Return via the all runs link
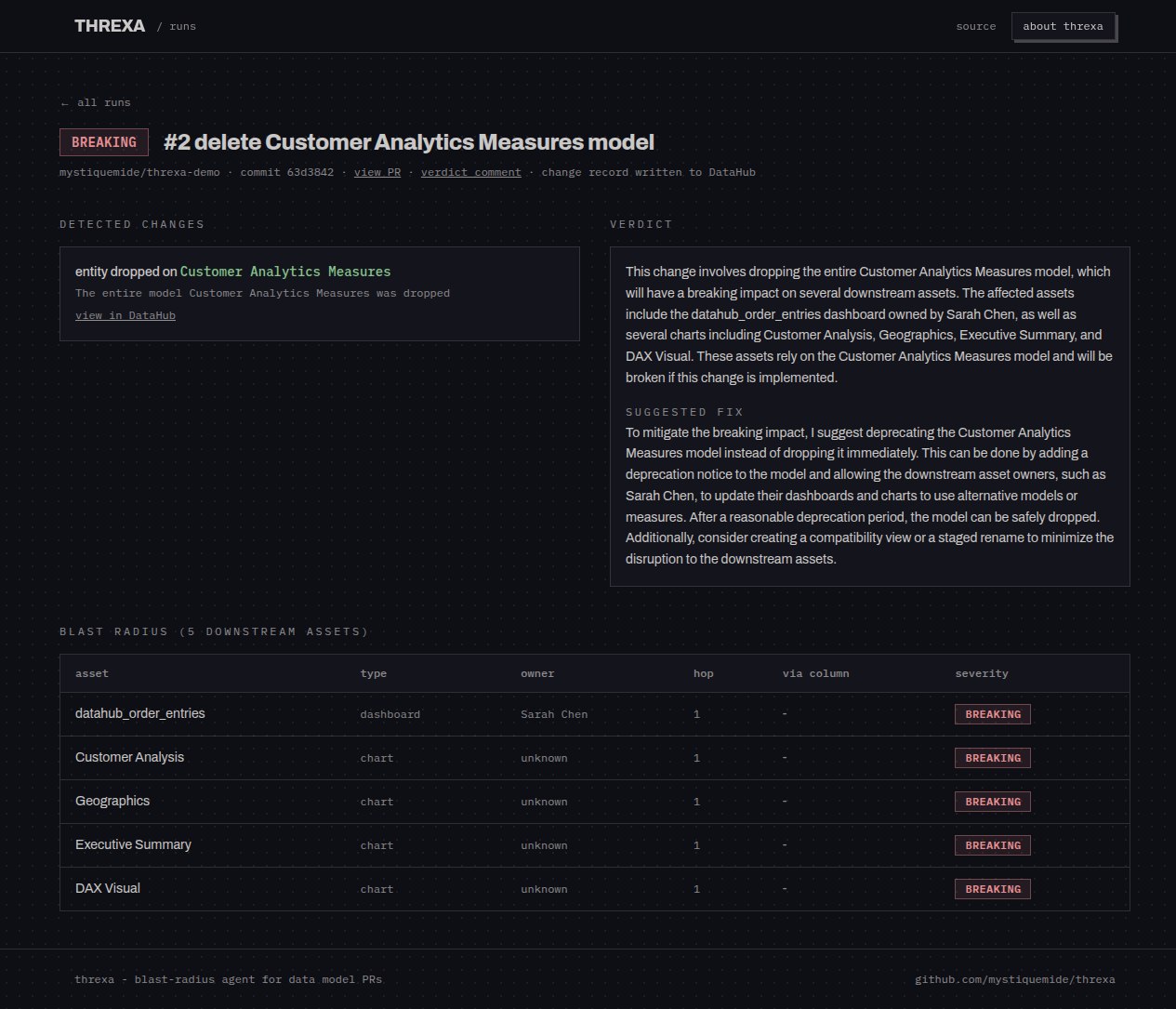 pos(95,102)
